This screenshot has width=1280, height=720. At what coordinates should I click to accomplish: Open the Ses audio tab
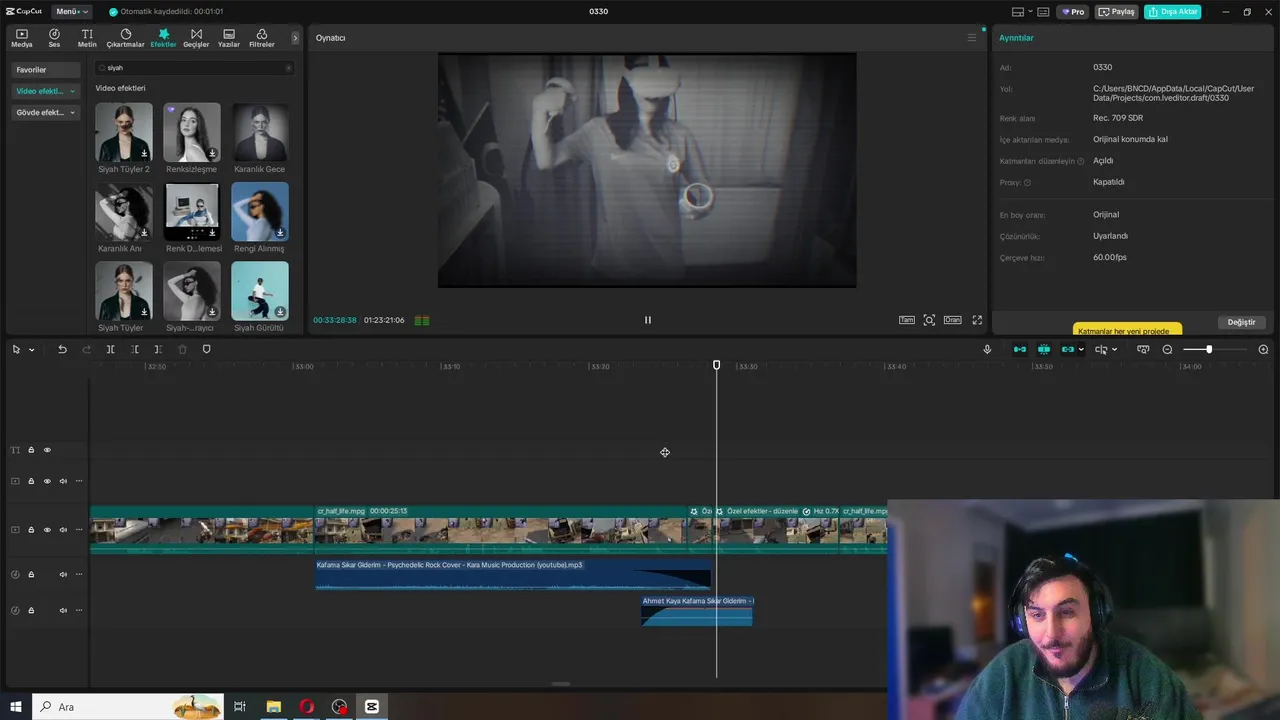[x=54, y=38]
